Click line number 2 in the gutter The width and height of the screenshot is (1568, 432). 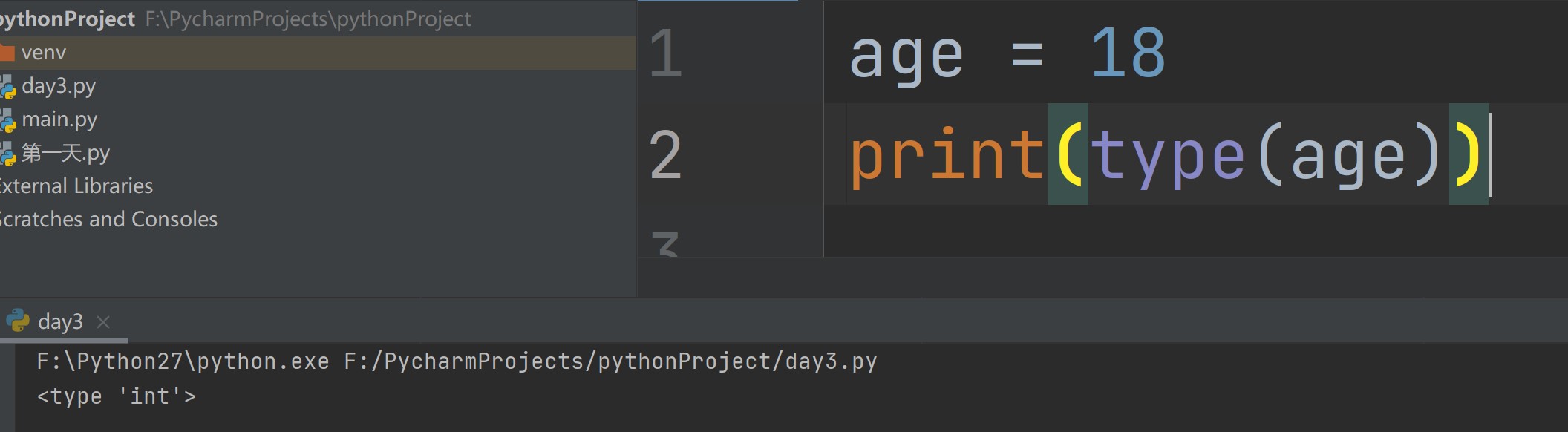pyautogui.click(x=665, y=154)
